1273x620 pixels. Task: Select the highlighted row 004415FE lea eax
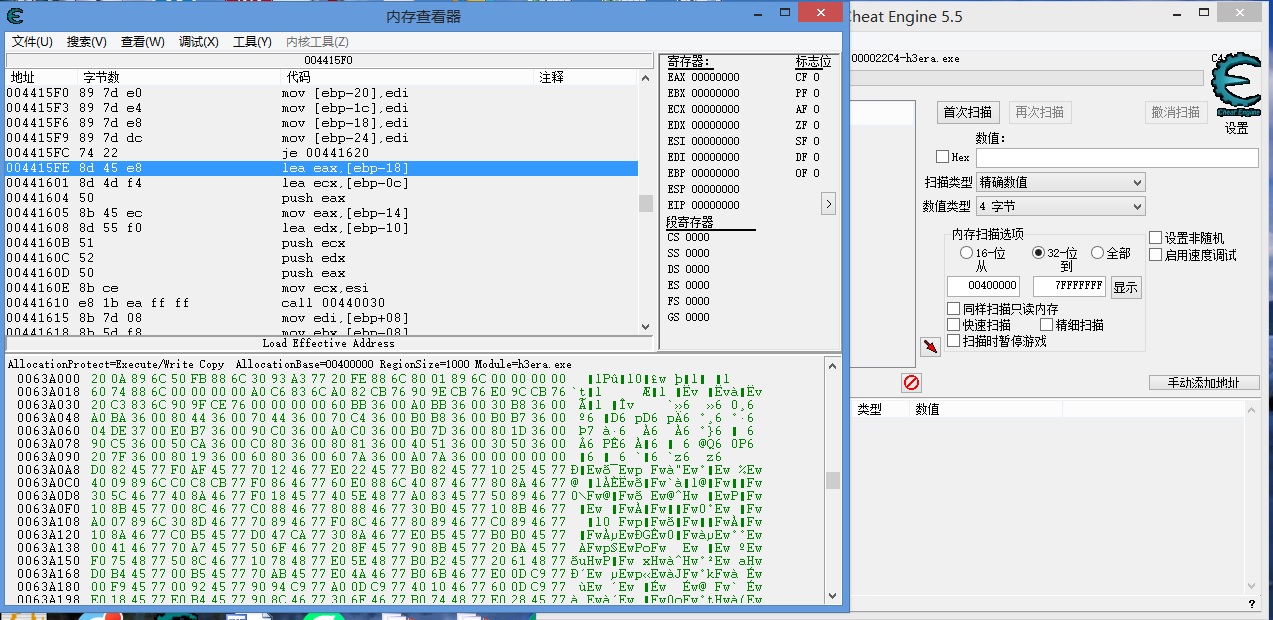pyautogui.click(x=322, y=168)
